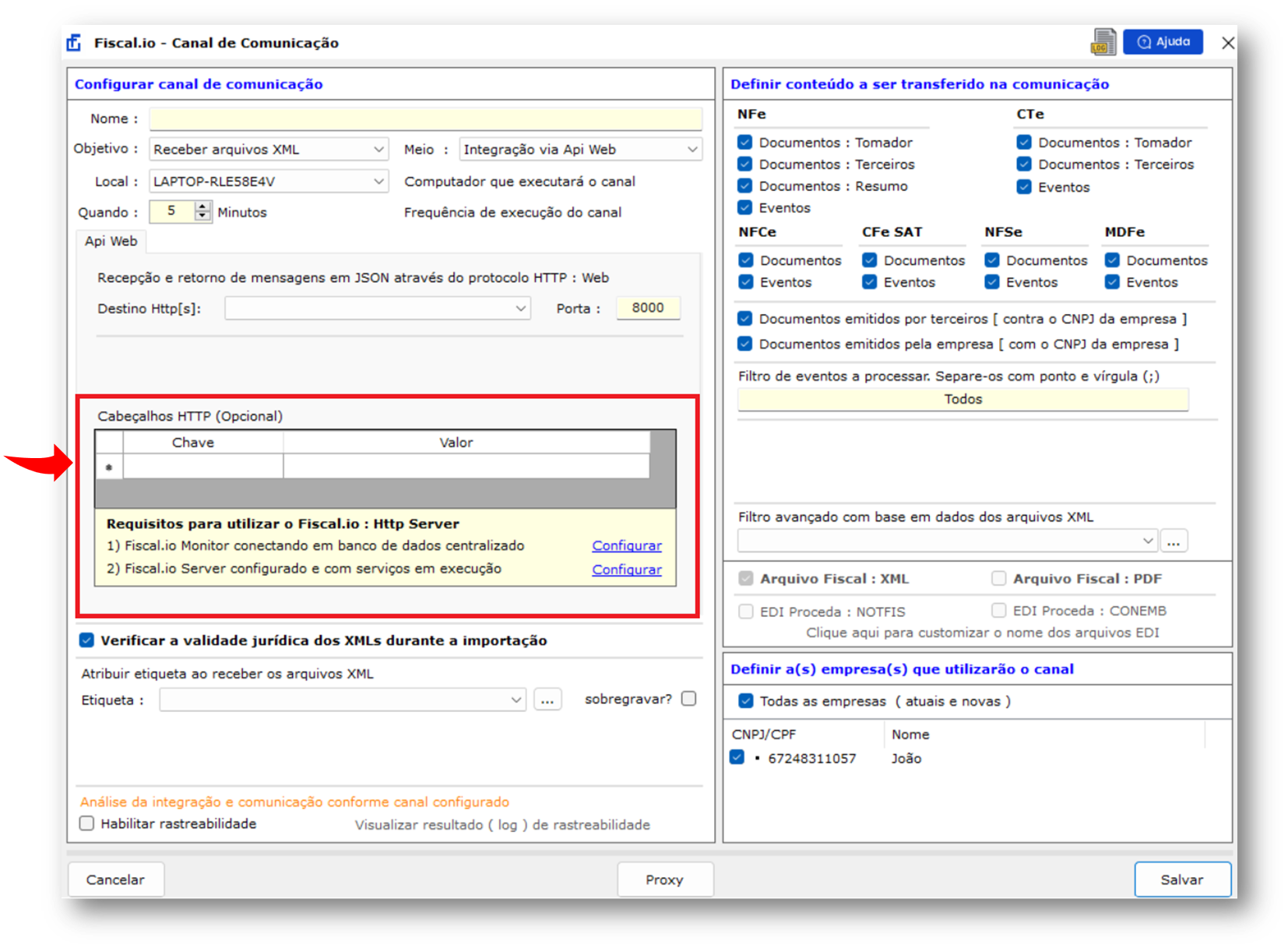
Task: Click the Chave cell in HTTP headers
Action: point(203,467)
